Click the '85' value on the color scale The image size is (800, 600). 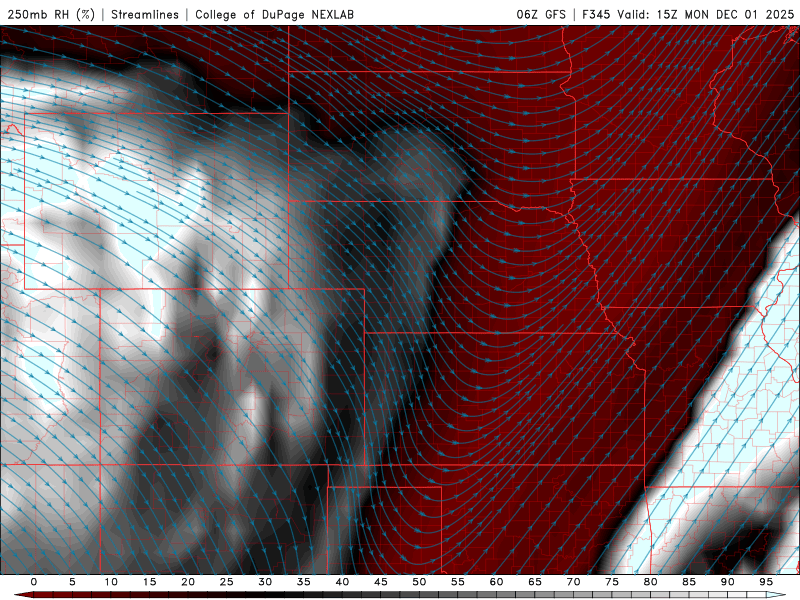coord(689,582)
